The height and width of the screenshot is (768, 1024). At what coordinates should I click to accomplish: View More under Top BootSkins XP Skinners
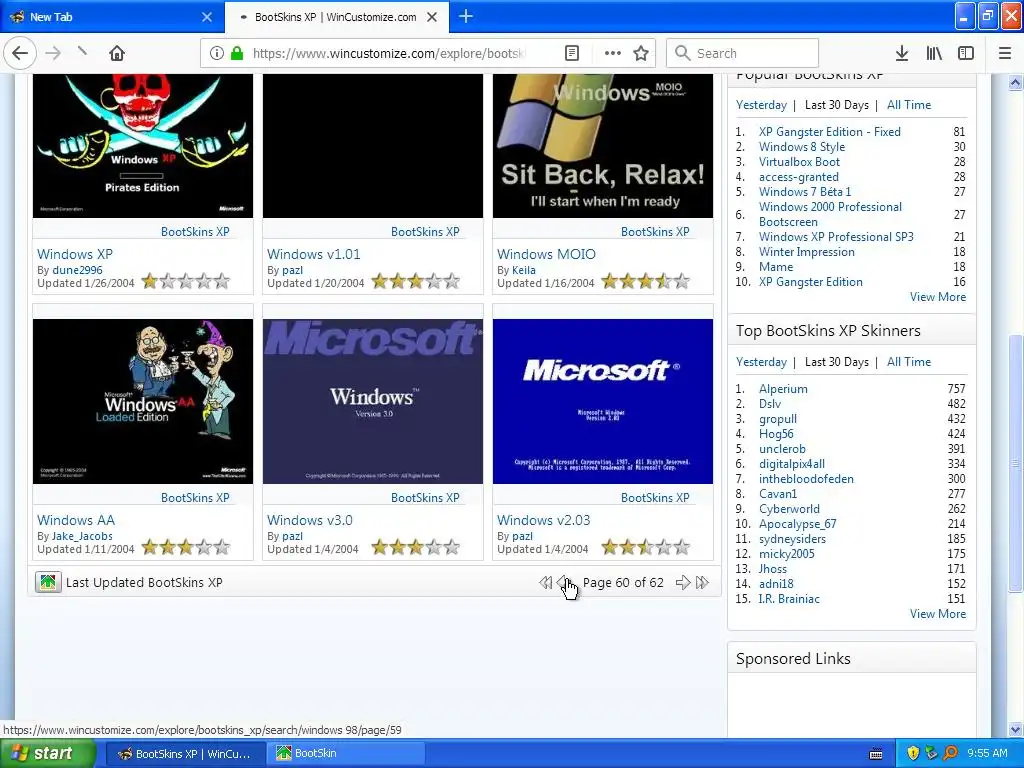938,613
